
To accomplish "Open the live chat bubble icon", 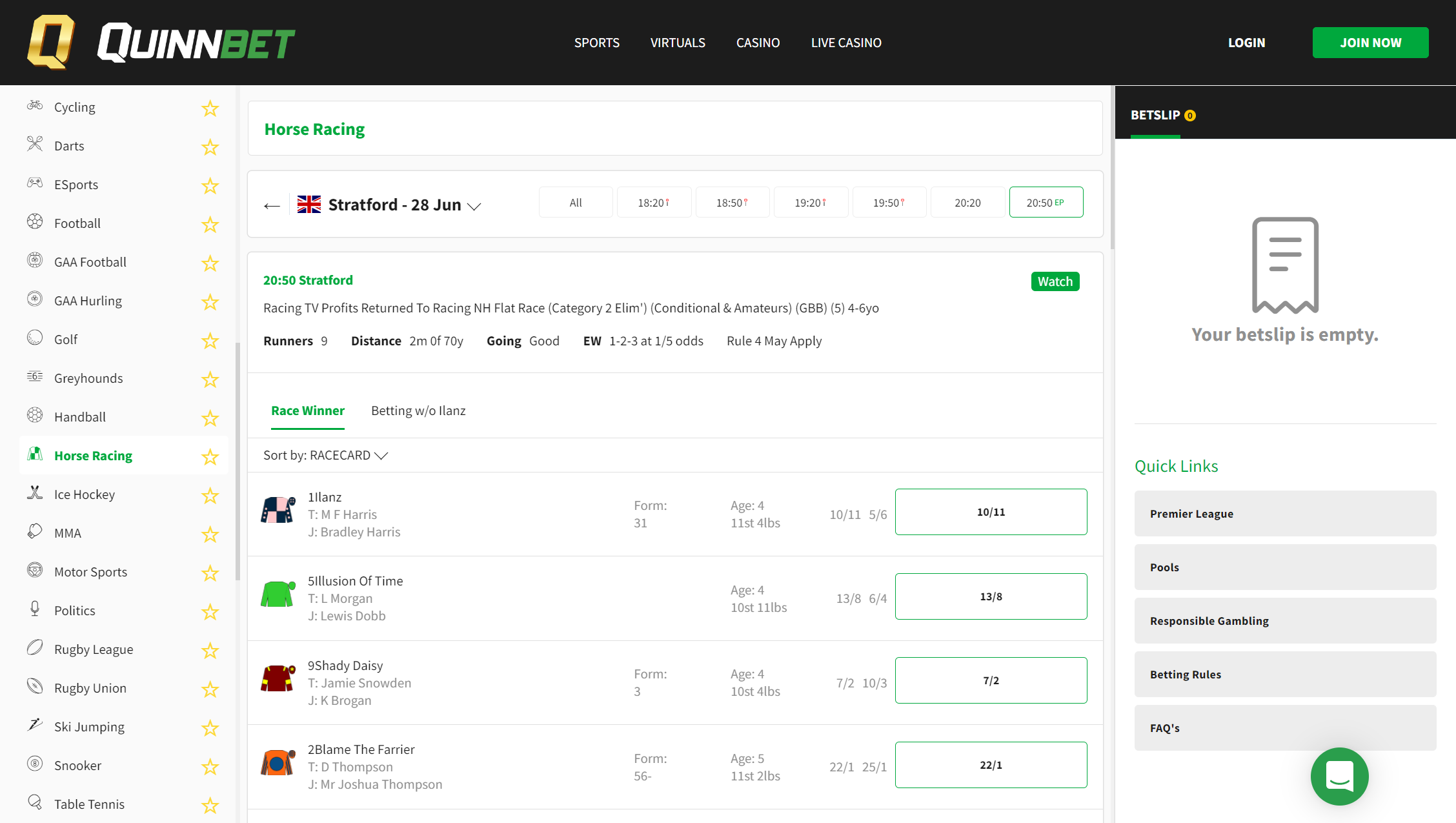I will coord(1339,776).
